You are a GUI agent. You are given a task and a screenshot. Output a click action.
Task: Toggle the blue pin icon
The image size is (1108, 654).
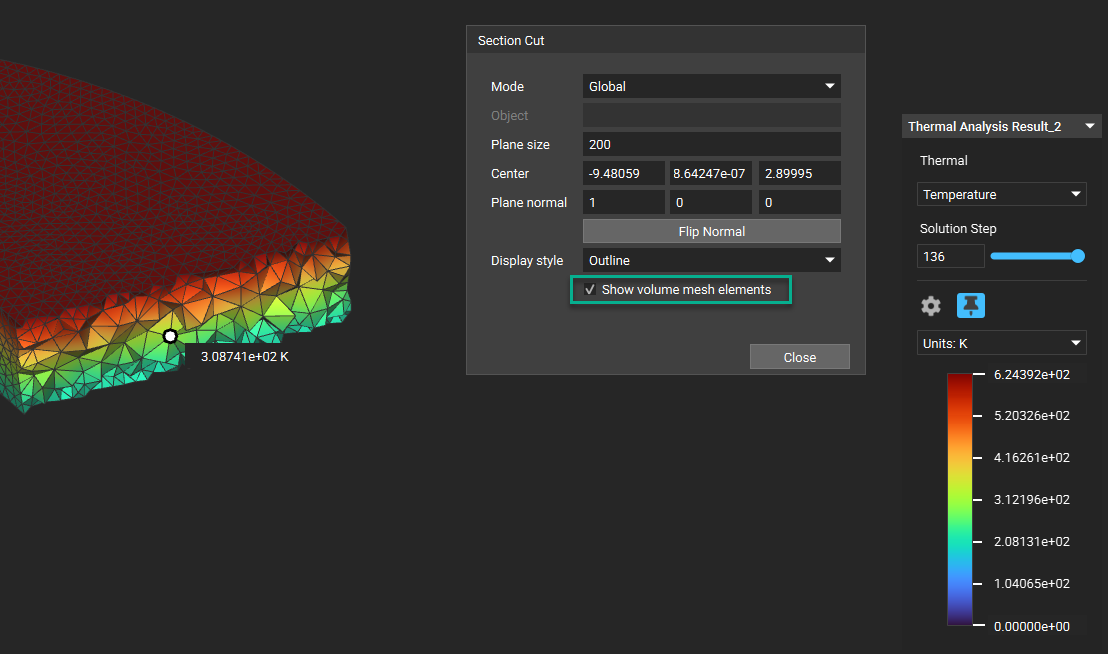(970, 306)
